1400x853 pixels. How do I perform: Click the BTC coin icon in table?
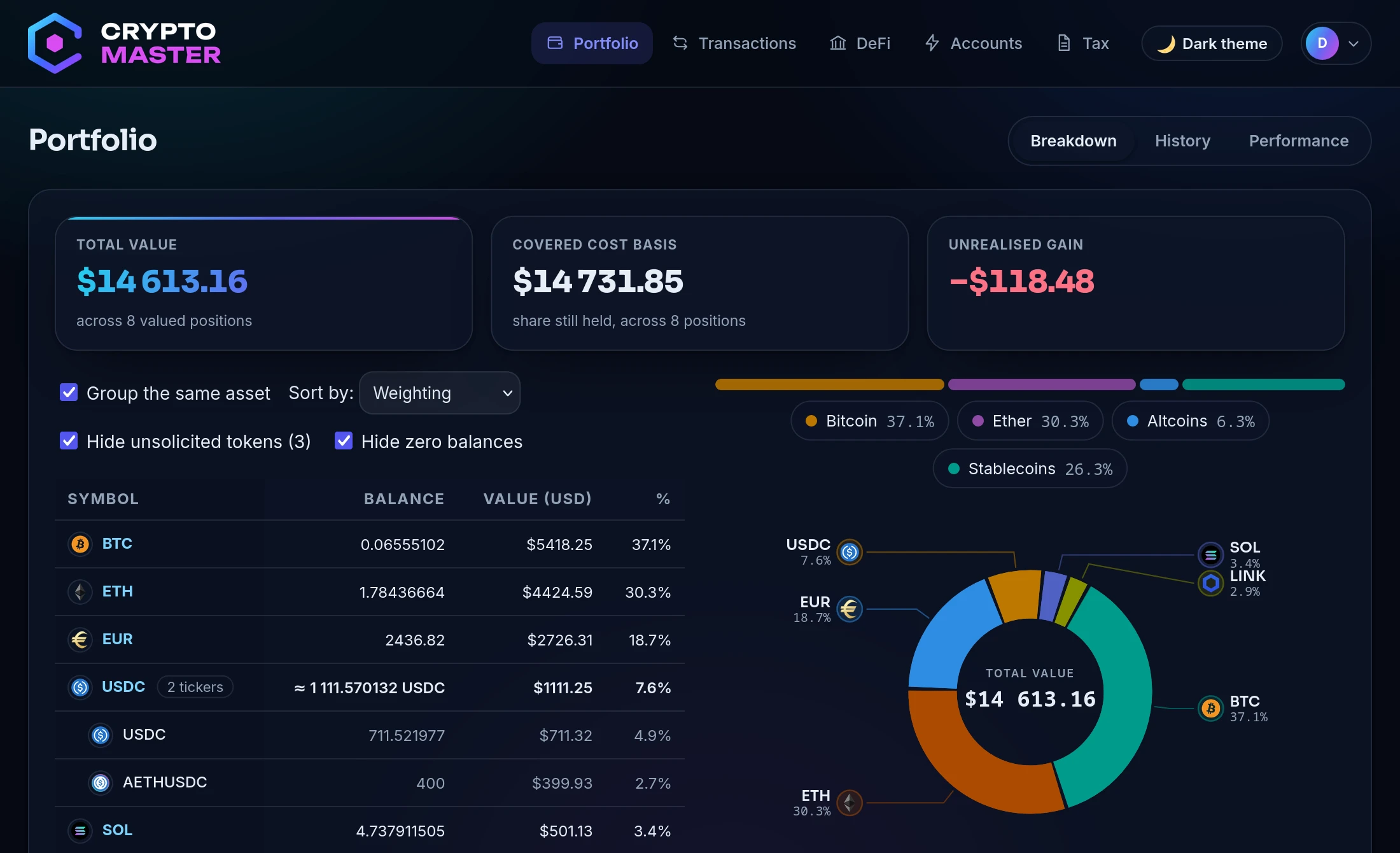80,544
